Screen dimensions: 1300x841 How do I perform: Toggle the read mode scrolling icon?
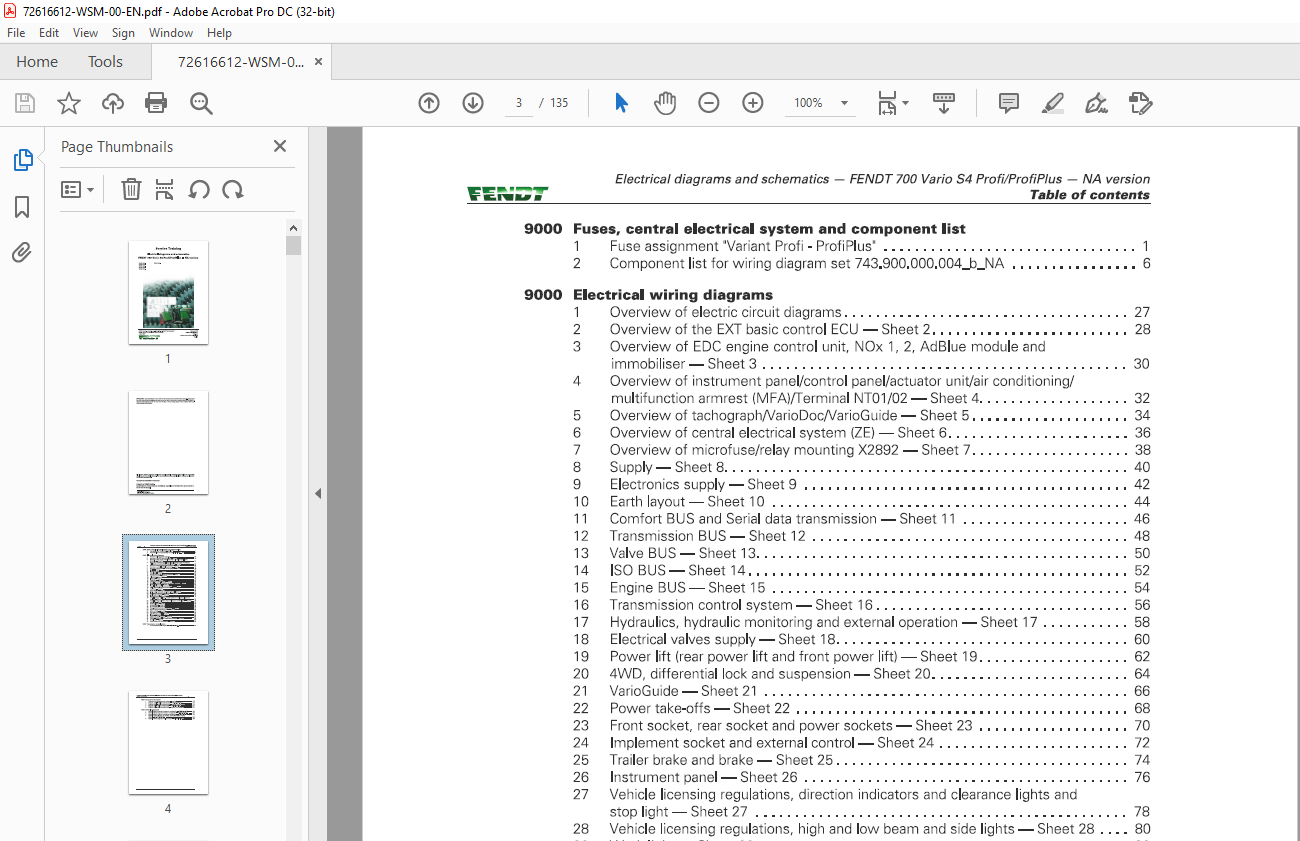944,103
